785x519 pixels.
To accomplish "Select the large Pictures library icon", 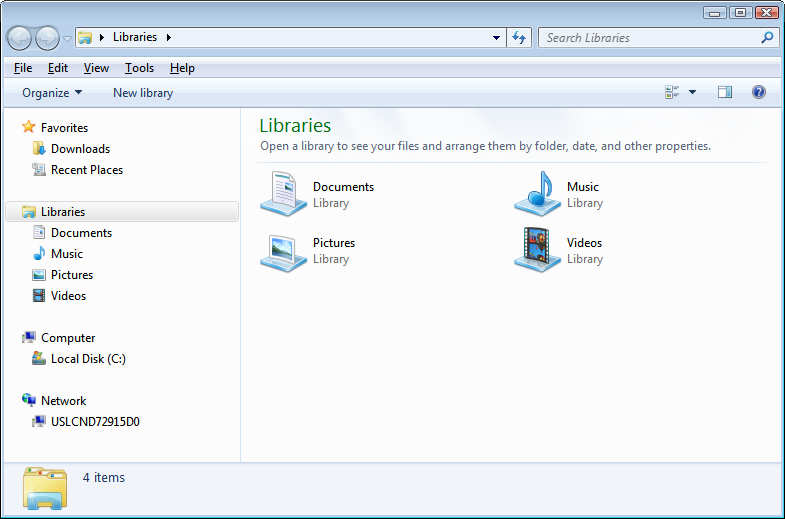I will [283, 253].
